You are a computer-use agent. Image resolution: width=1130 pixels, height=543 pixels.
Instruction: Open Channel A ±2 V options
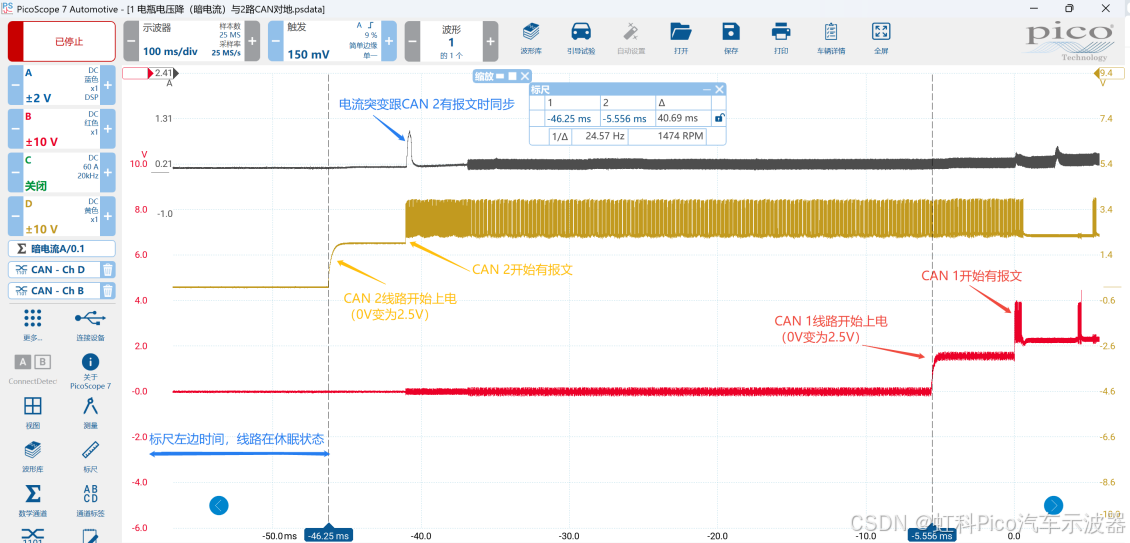click(x=61, y=85)
